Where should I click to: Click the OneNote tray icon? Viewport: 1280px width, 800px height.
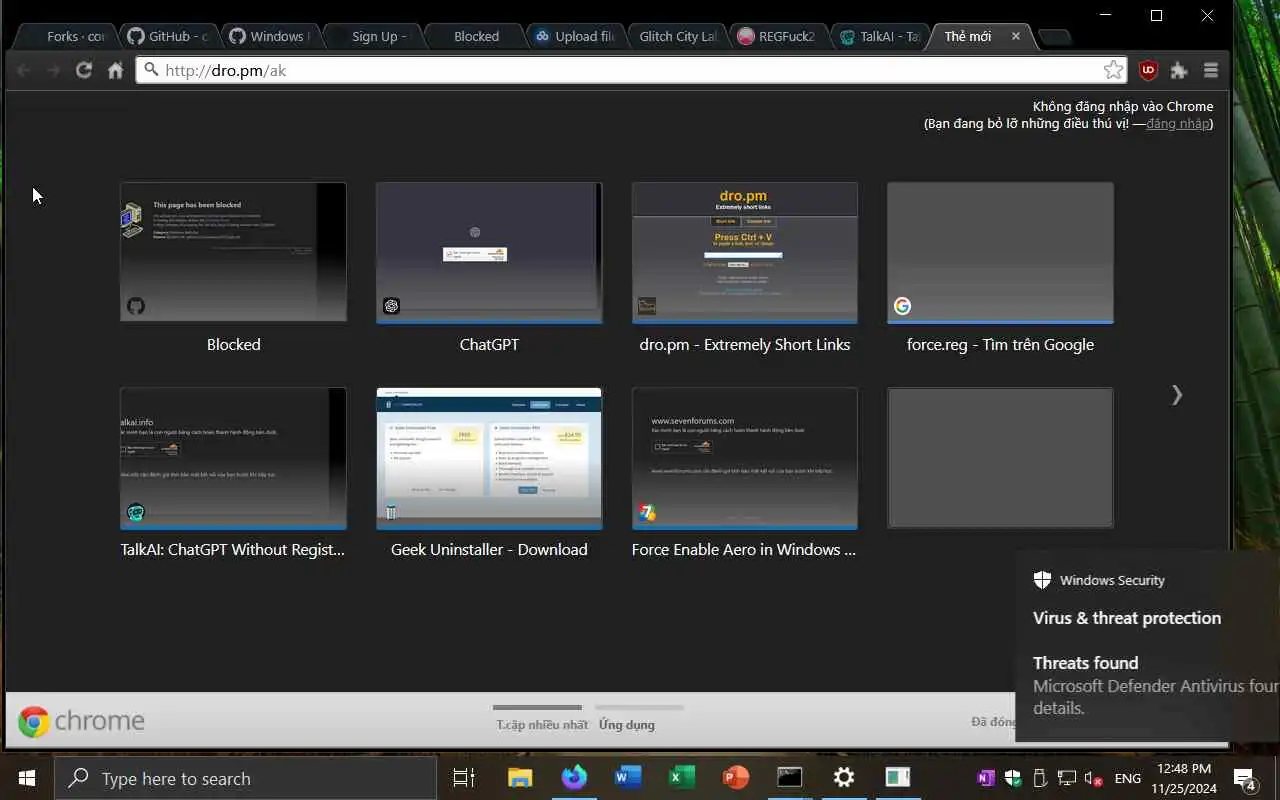tap(986, 778)
